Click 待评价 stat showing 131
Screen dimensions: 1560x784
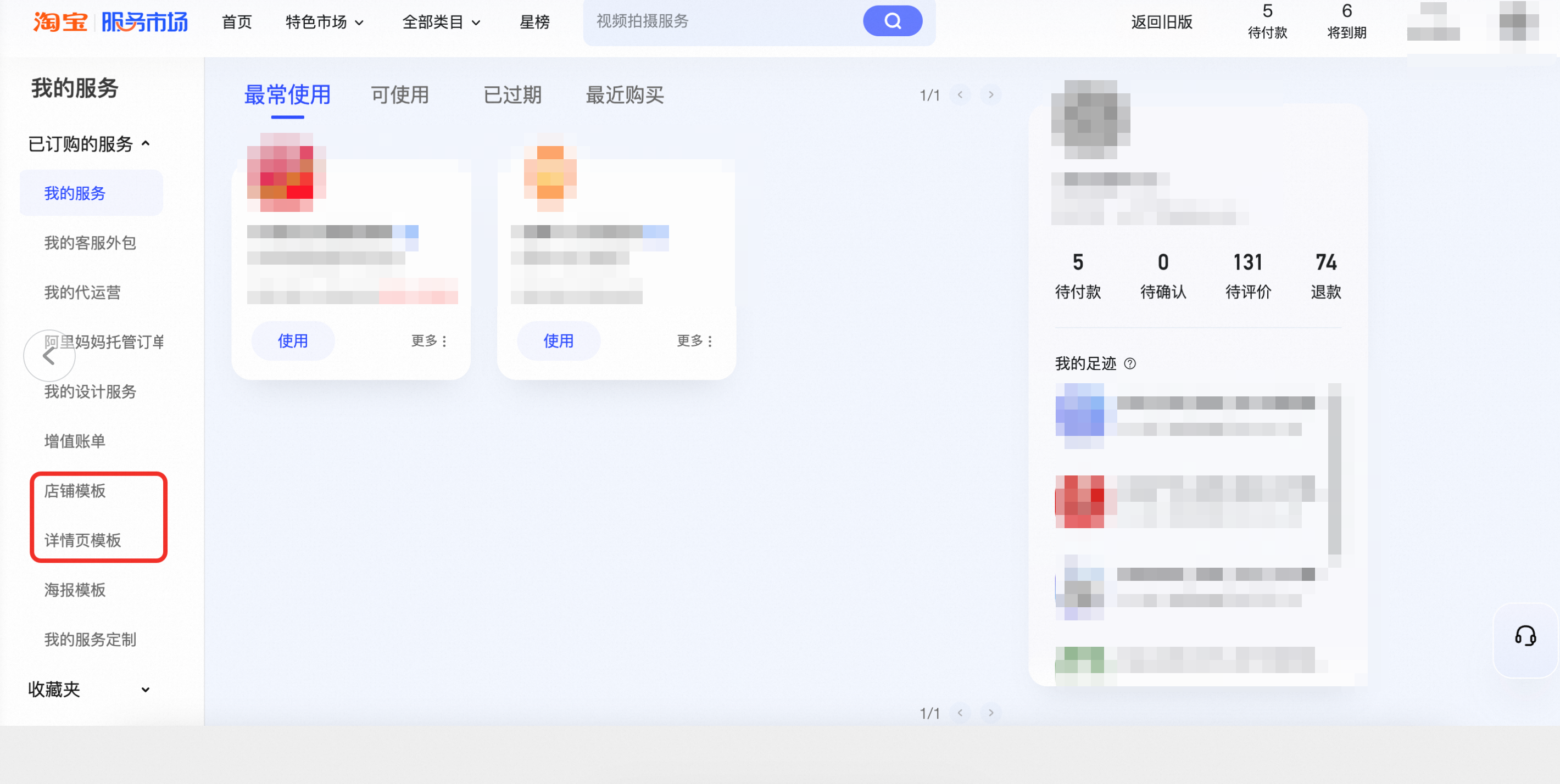tap(1248, 276)
